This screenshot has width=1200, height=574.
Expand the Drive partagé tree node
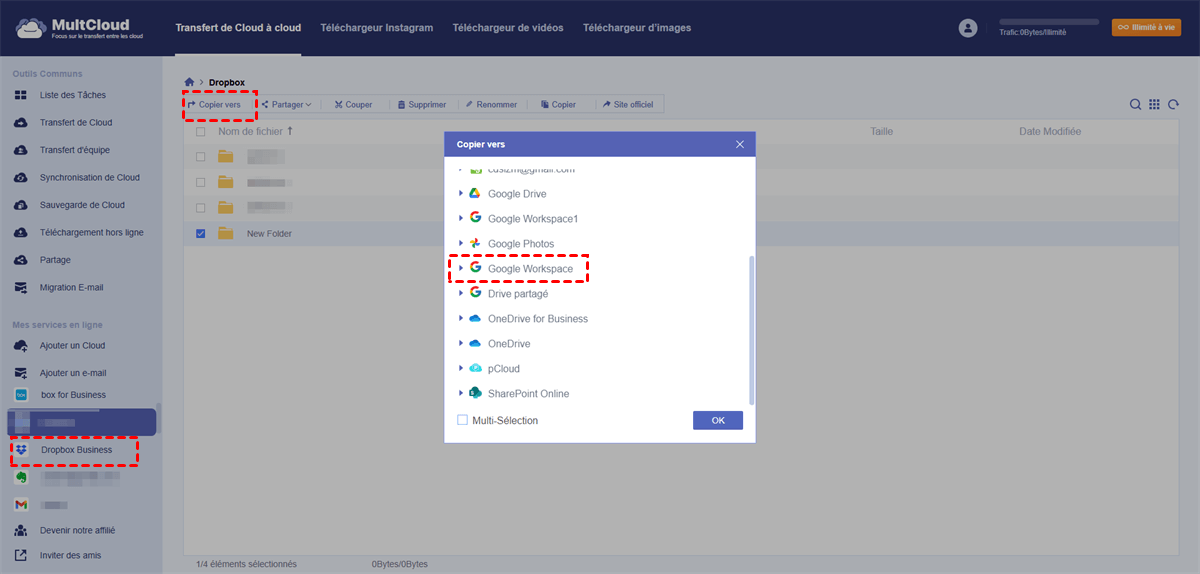click(461, 293)
